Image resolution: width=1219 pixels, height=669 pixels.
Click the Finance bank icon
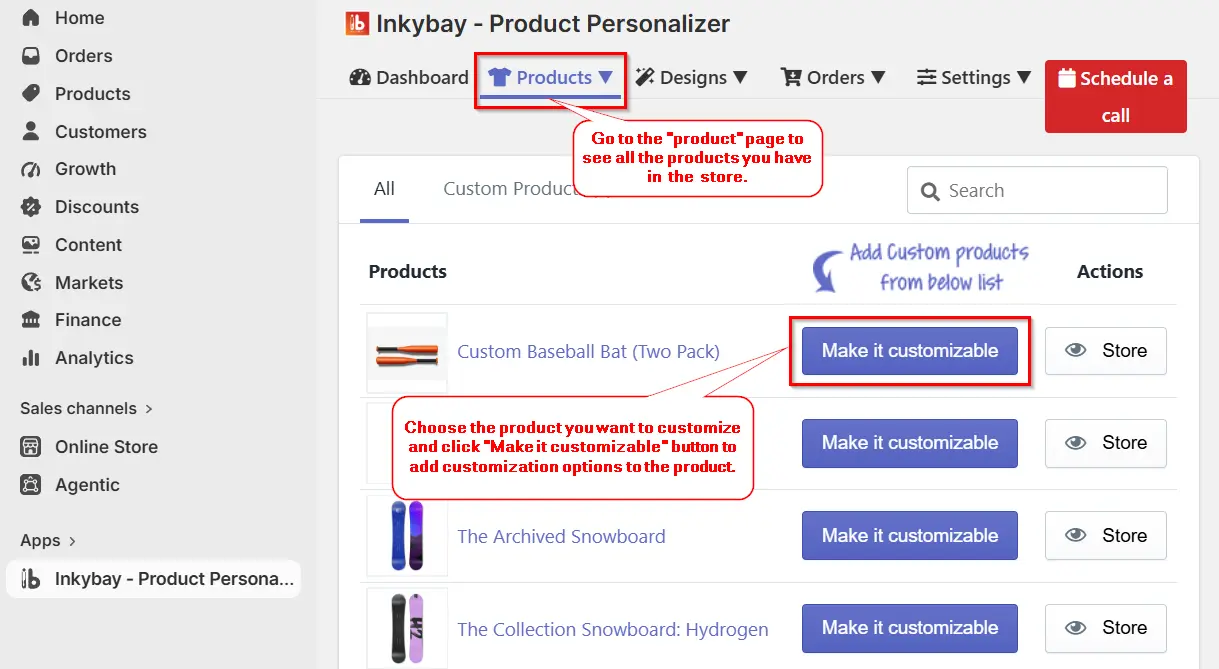click(x=31, y=320)
